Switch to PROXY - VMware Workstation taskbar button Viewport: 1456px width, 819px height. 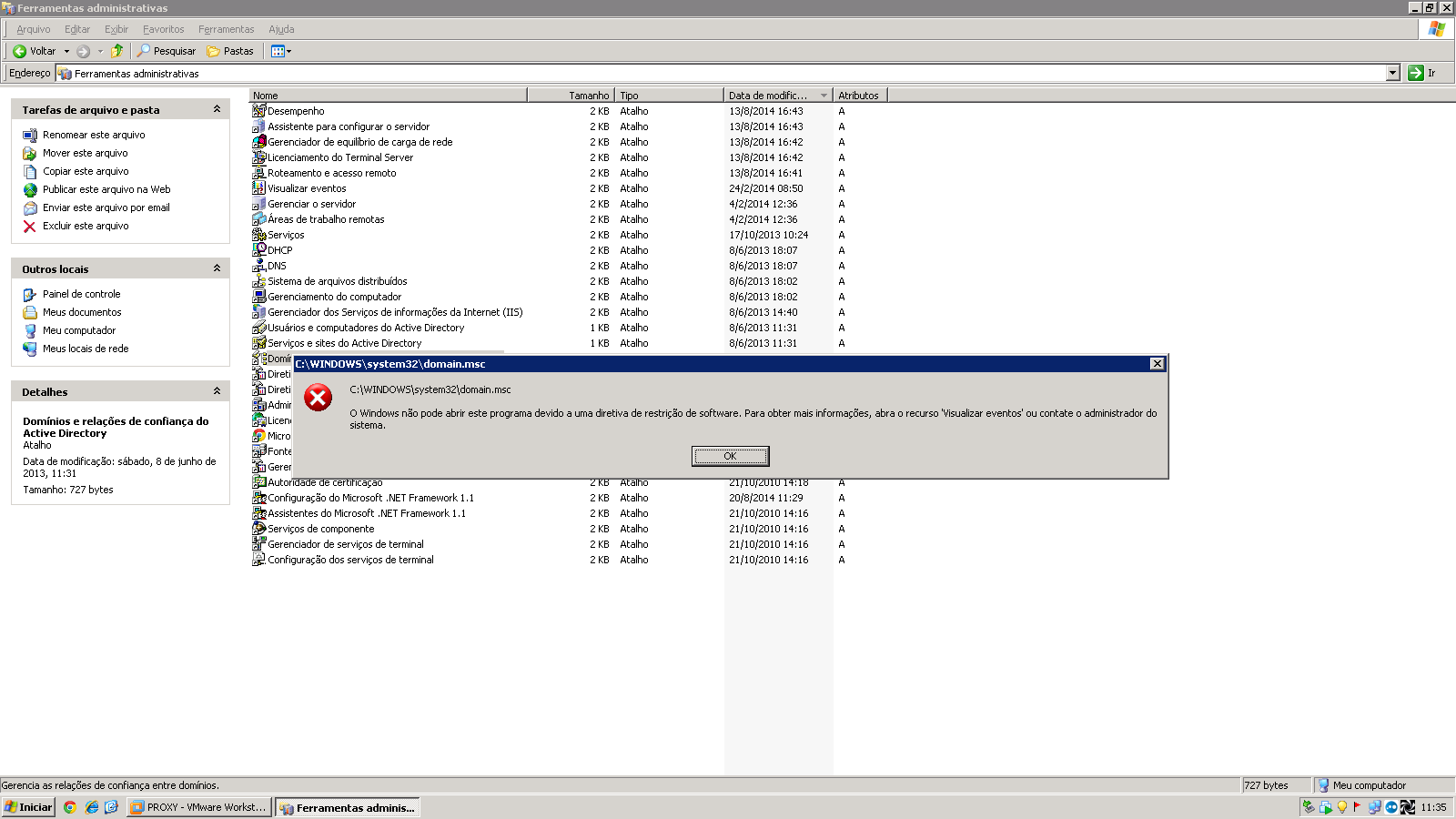199,807
